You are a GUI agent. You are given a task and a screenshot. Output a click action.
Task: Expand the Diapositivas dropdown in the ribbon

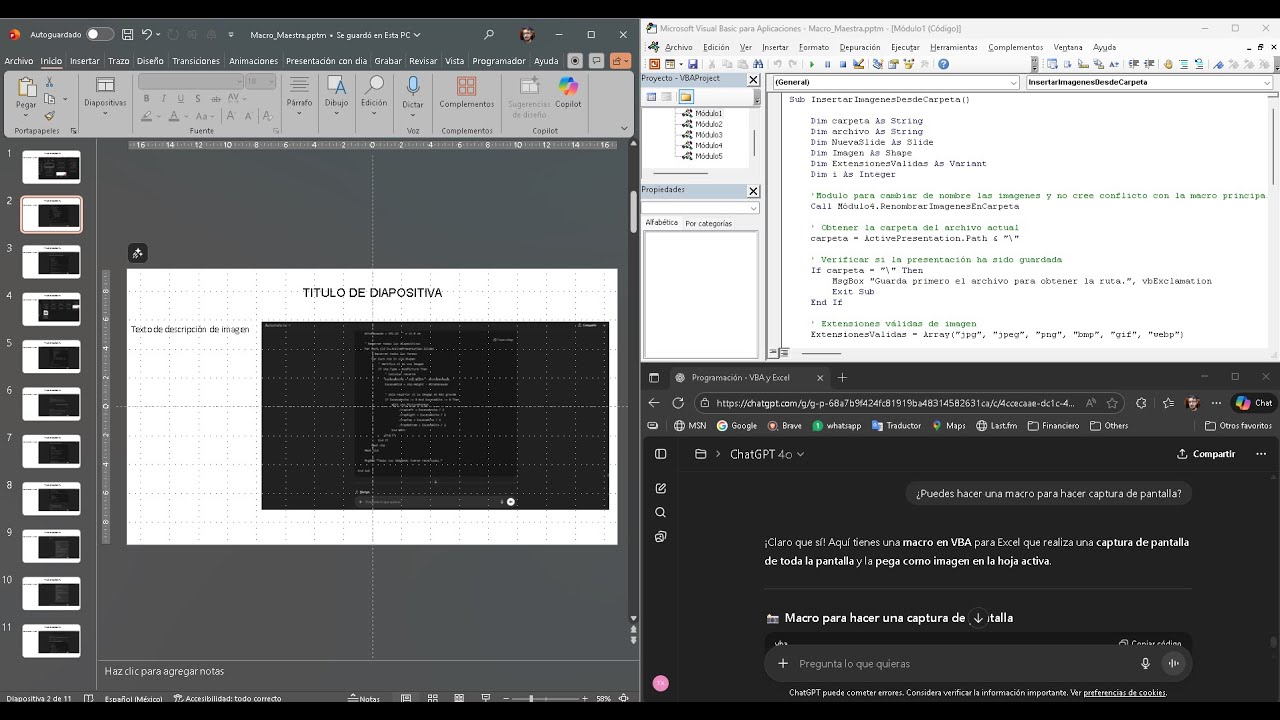tap(105, 114)
